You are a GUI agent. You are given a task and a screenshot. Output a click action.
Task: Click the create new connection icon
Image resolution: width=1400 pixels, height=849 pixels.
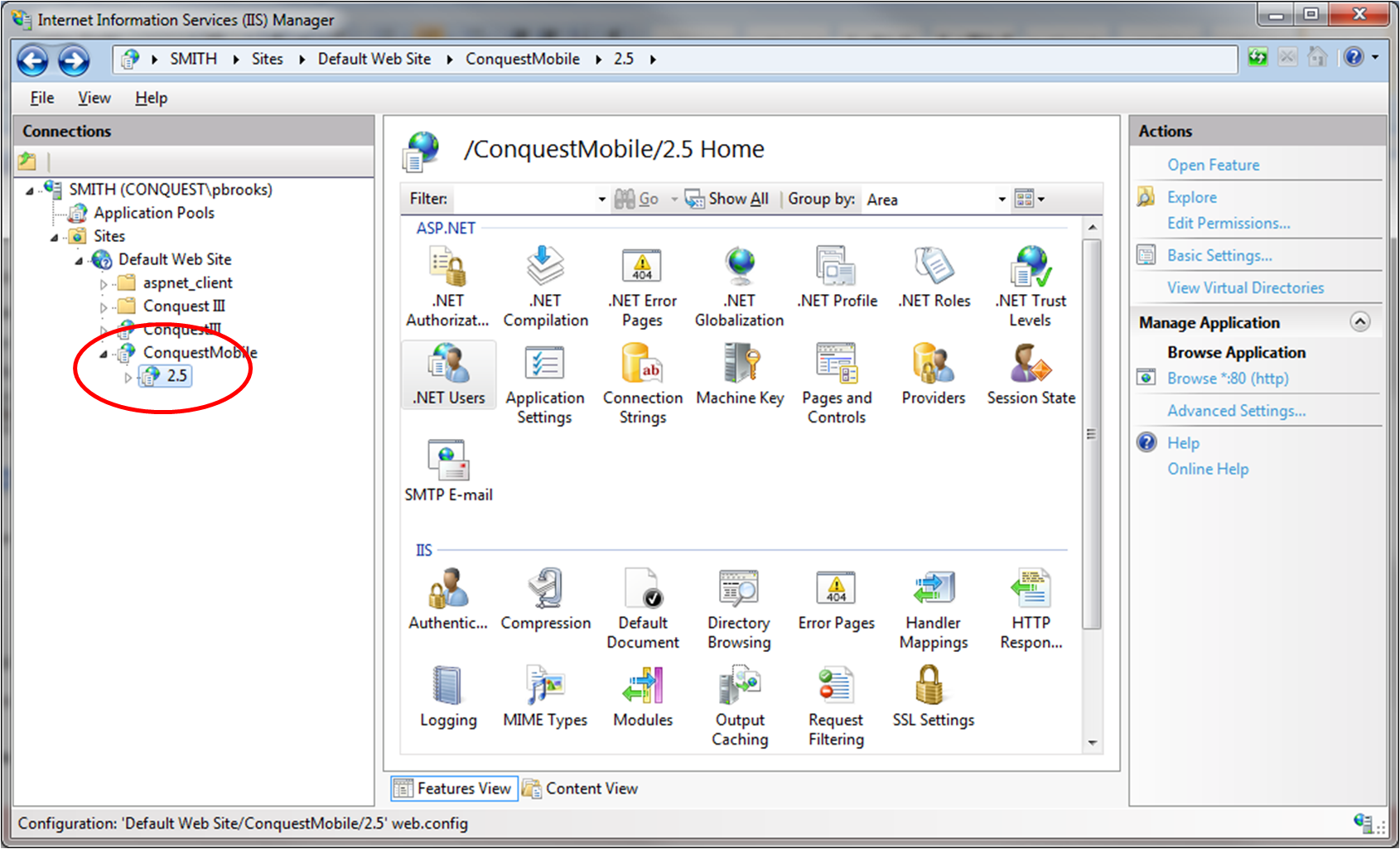point(27,161)
